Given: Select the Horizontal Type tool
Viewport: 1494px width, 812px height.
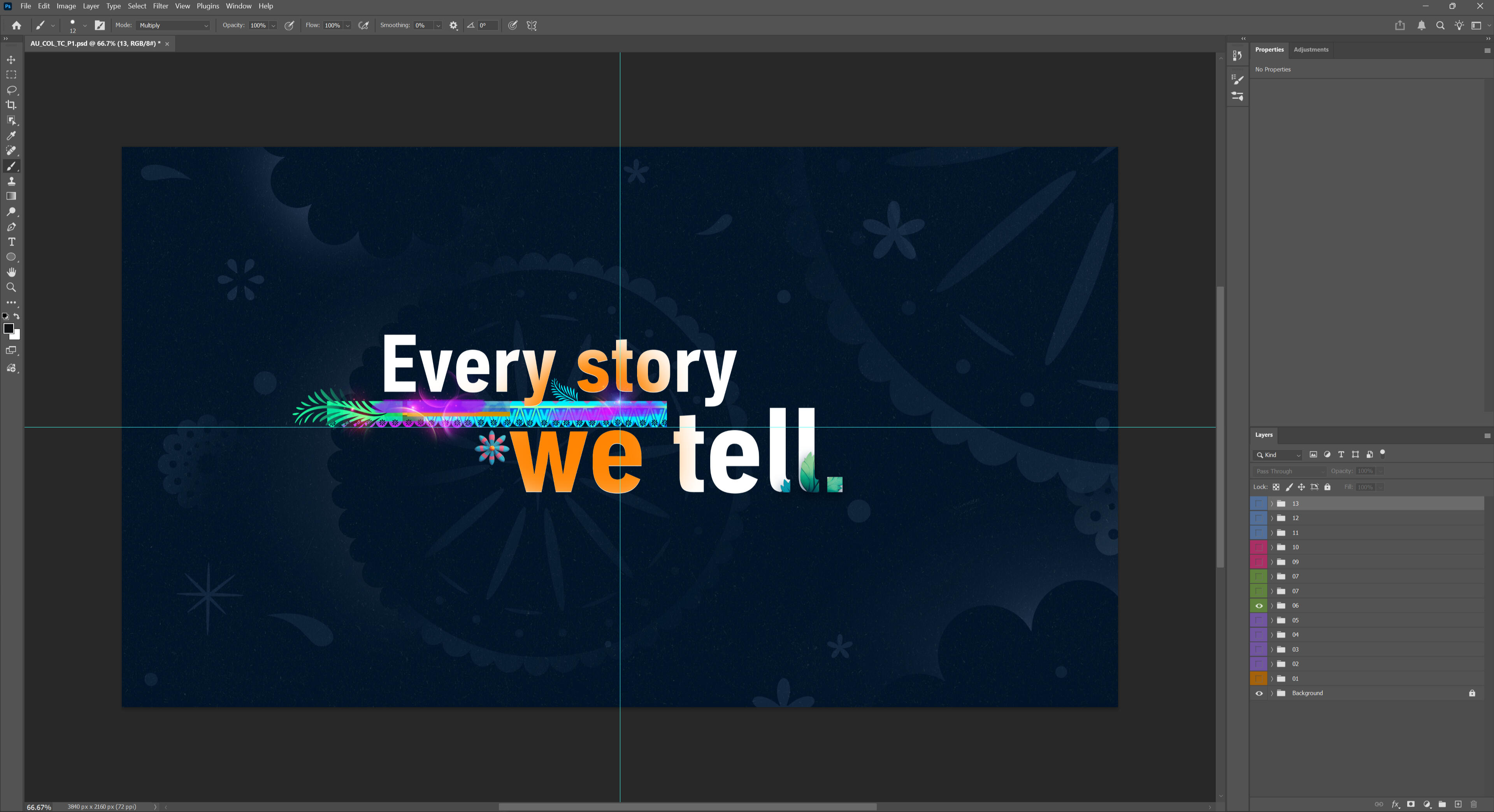Looking at the screenshot, I should [11, 242].
